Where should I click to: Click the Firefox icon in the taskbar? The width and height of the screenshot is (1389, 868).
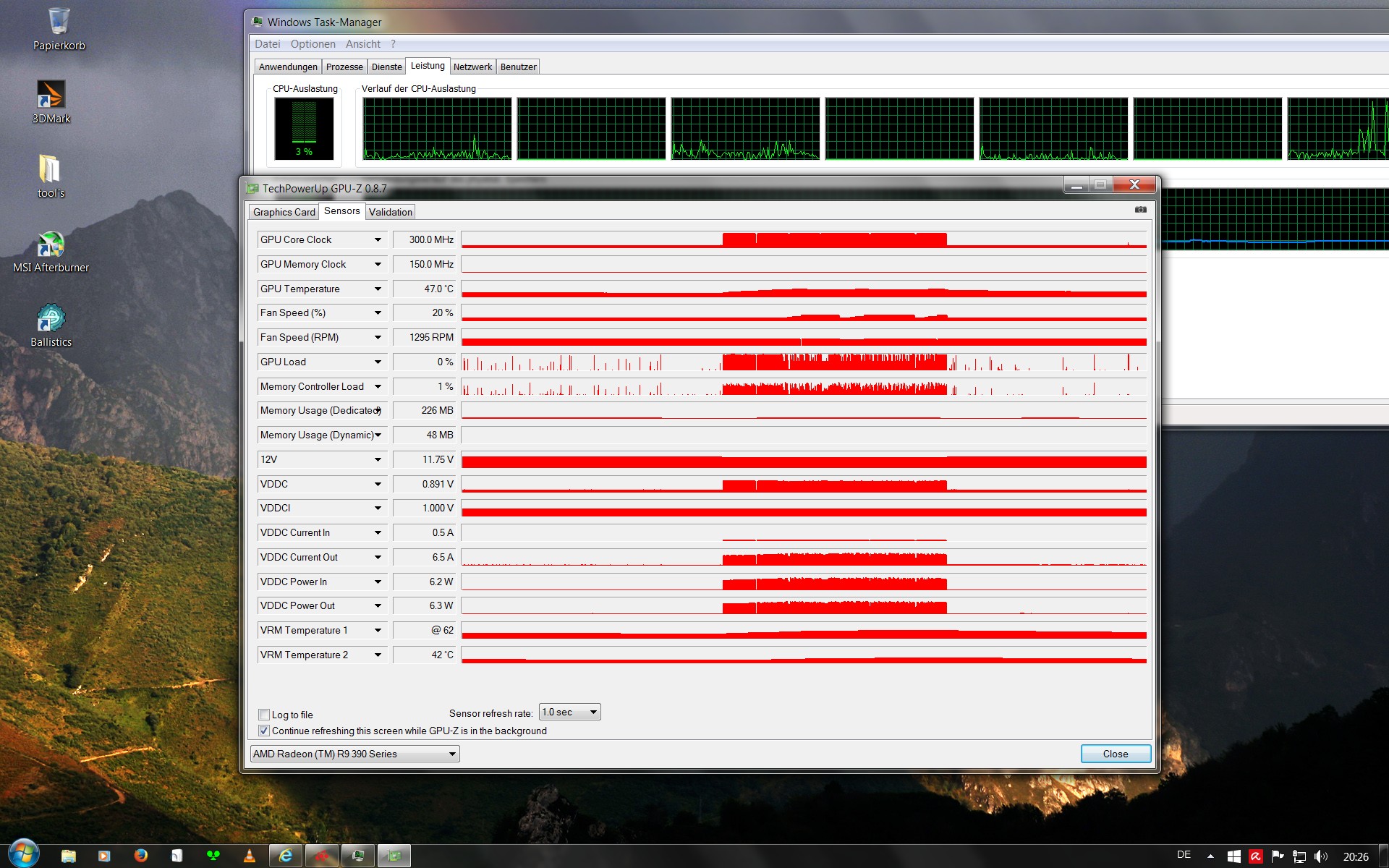tap(141, 856)
